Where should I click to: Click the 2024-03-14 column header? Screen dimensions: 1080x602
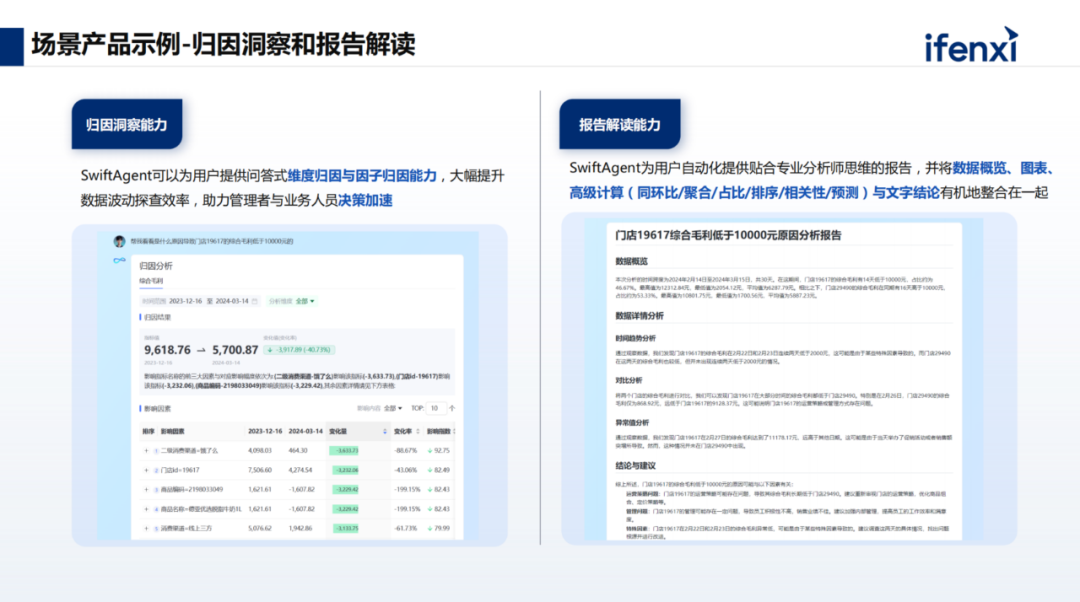coord(306,431)
